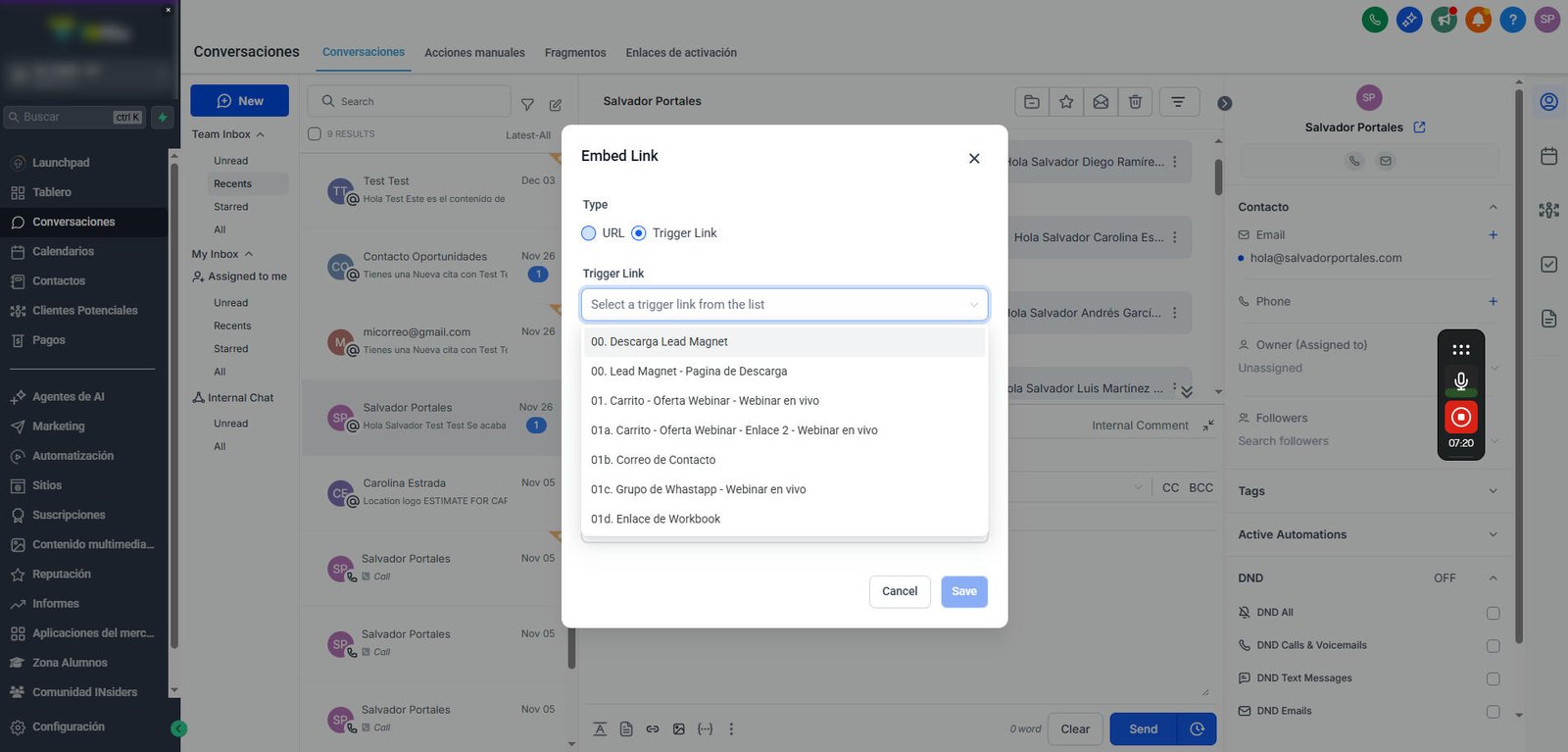Click the megaphone announcements icon
This screenshot has width=1568, height=752.
coord(1444,20)
